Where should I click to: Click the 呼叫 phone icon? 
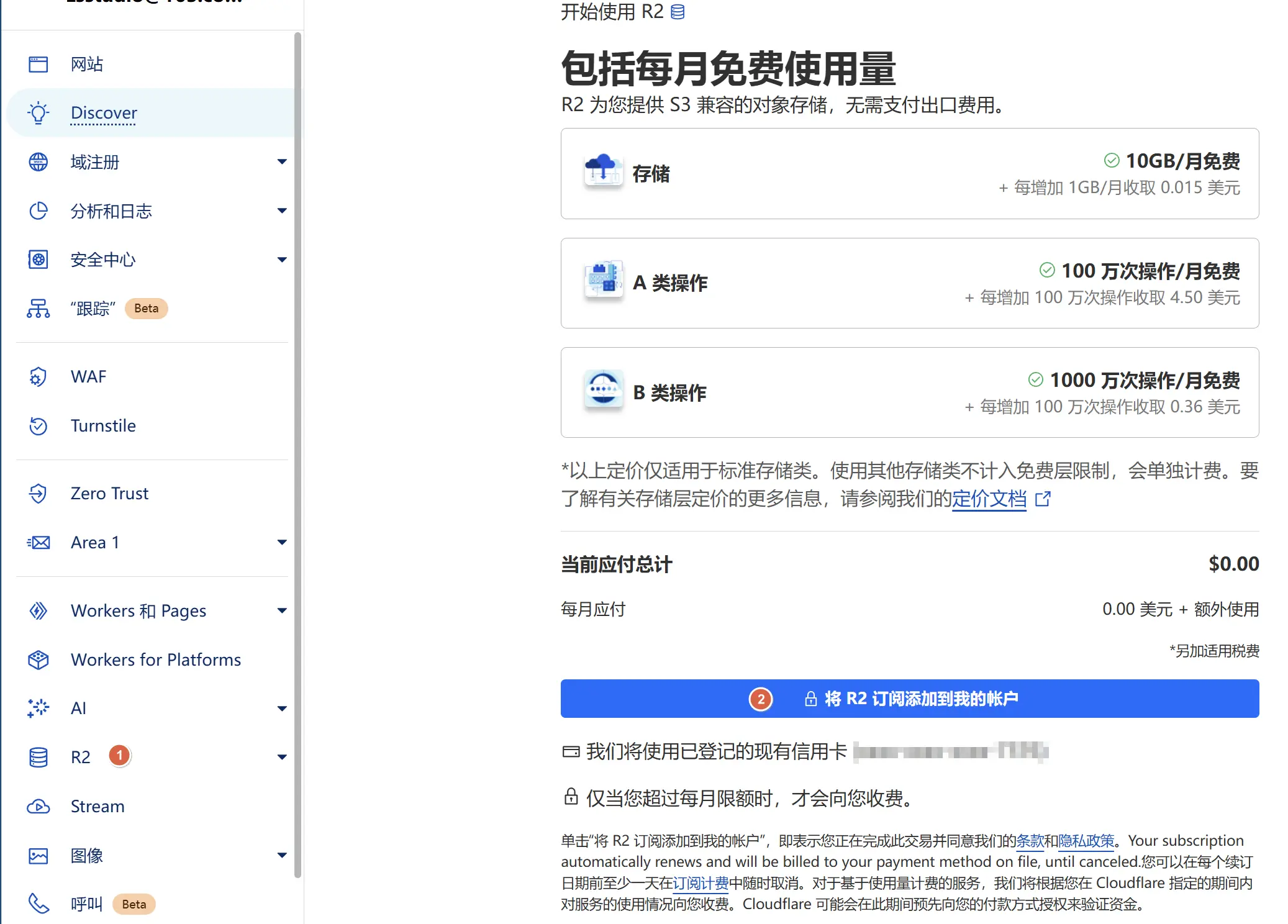coord(38,904)
